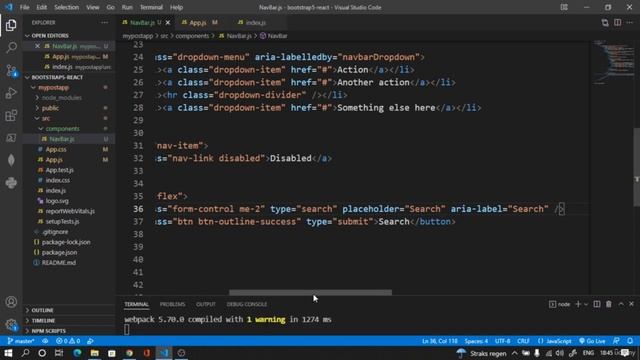Open the Source Control view
Screen dimensions: 640x360
[x=11, y=70]
